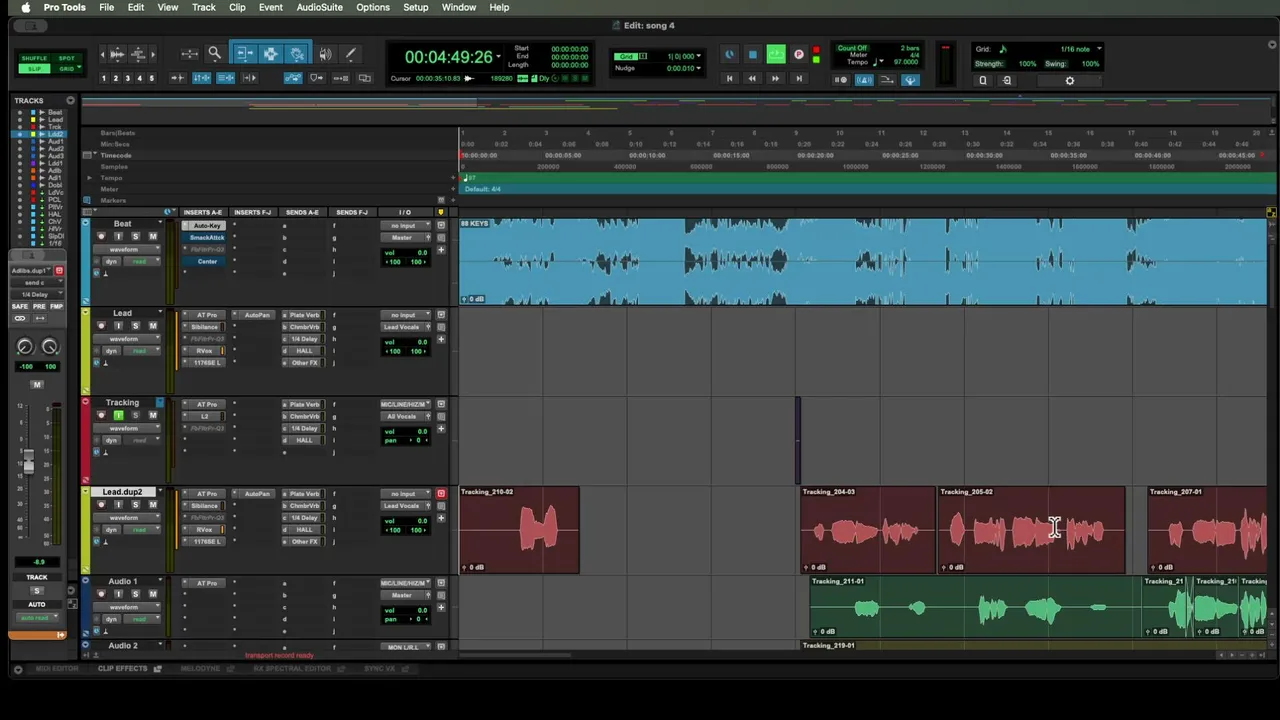Open quantize settings gear icon
The width and height of the screenshot is (1280, 720).
pos(1069,81)
